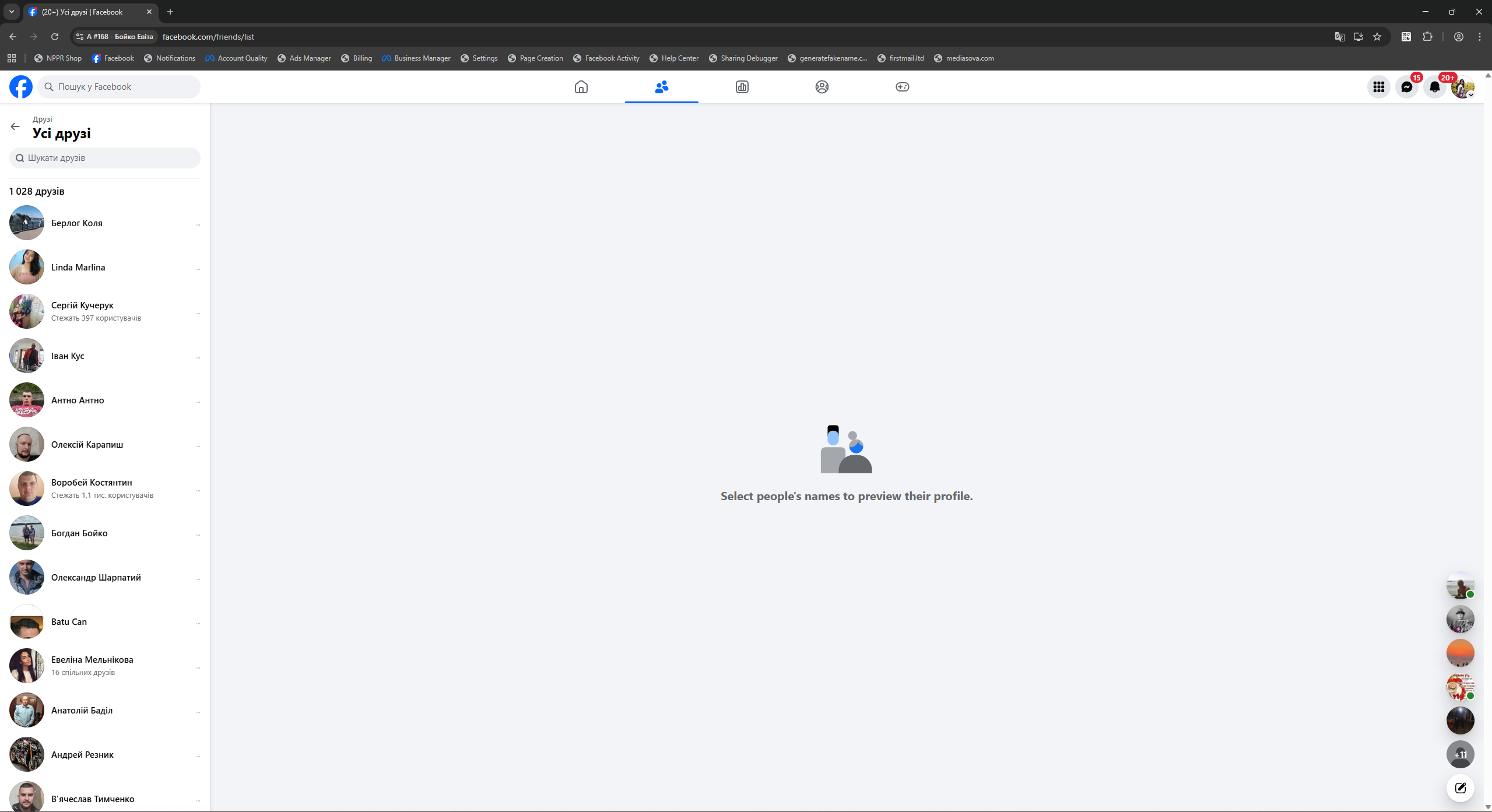Open the groups icon in the top bar

[822, 87]
